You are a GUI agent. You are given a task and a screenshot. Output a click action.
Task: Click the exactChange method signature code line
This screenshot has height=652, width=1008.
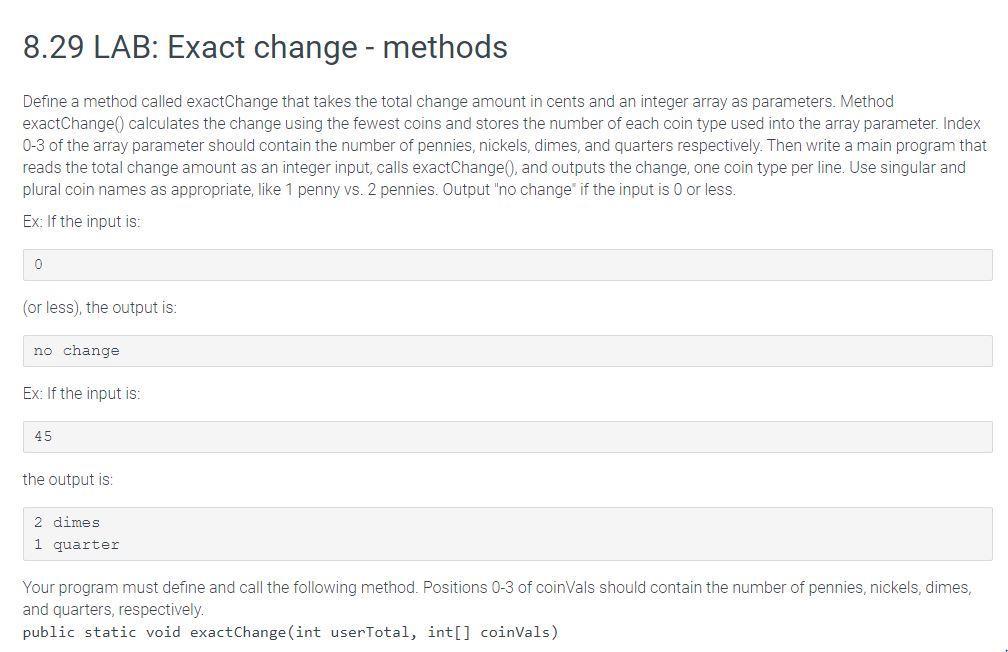pos(291,632)
